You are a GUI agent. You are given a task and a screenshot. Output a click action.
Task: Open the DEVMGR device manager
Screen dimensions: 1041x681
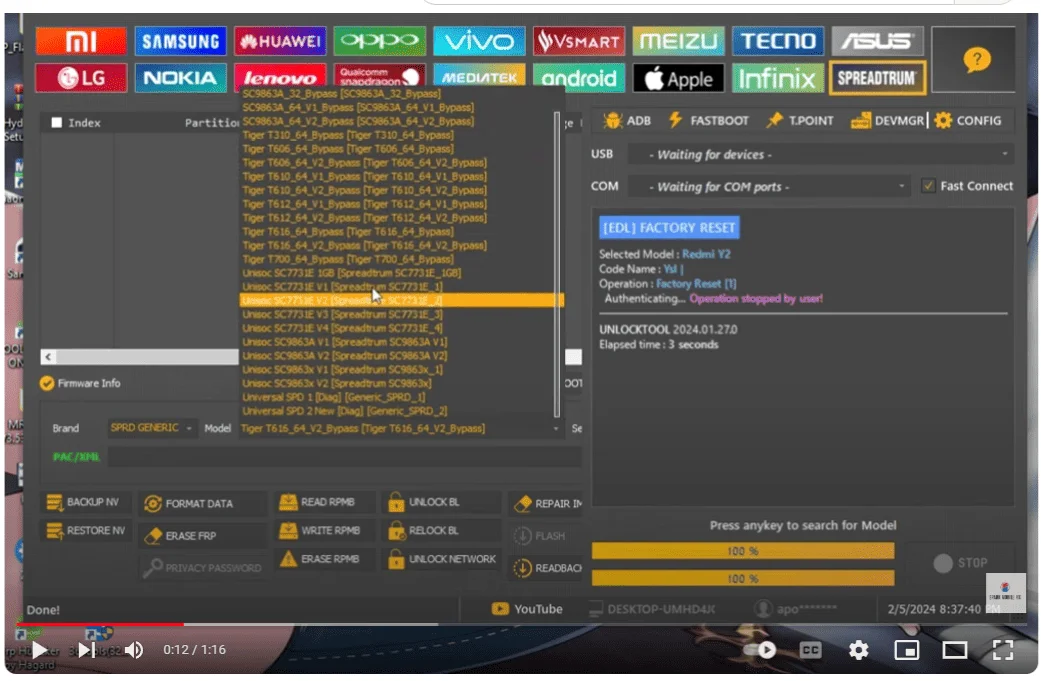888,121
